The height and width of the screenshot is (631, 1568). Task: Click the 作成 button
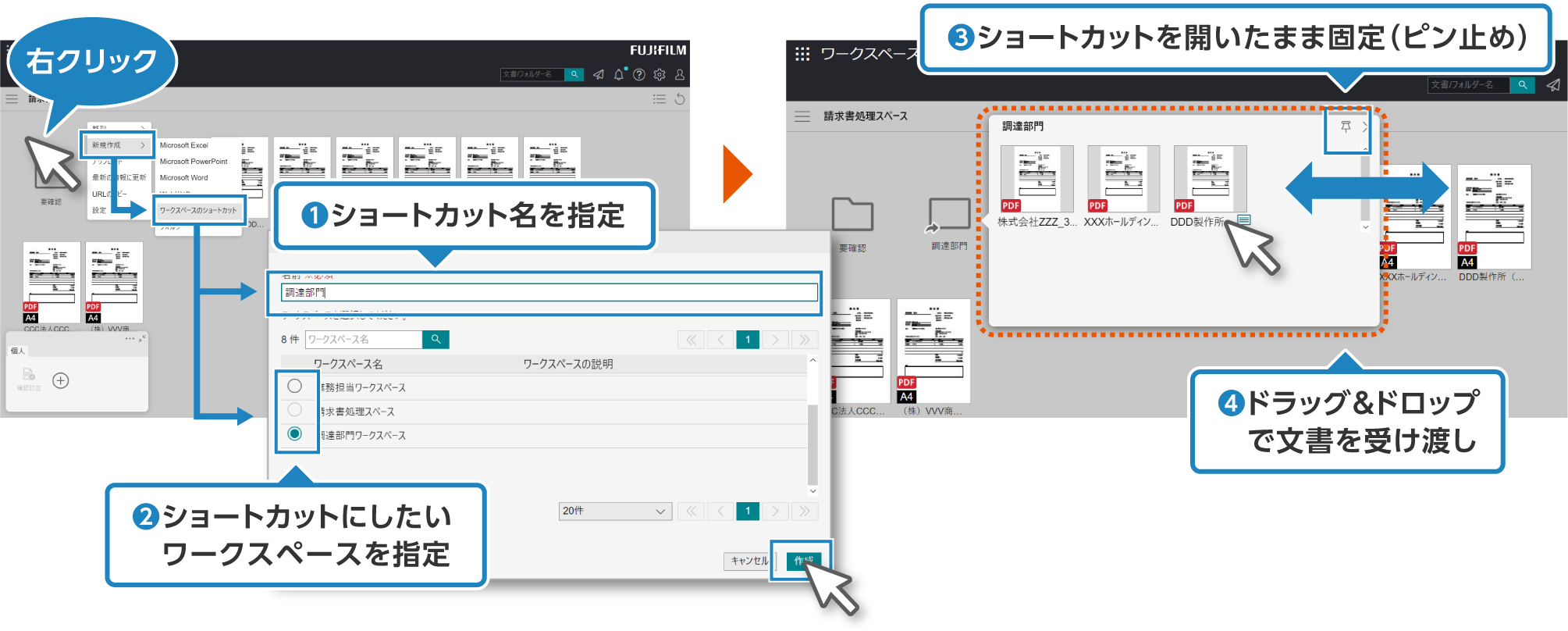(804, 561)
